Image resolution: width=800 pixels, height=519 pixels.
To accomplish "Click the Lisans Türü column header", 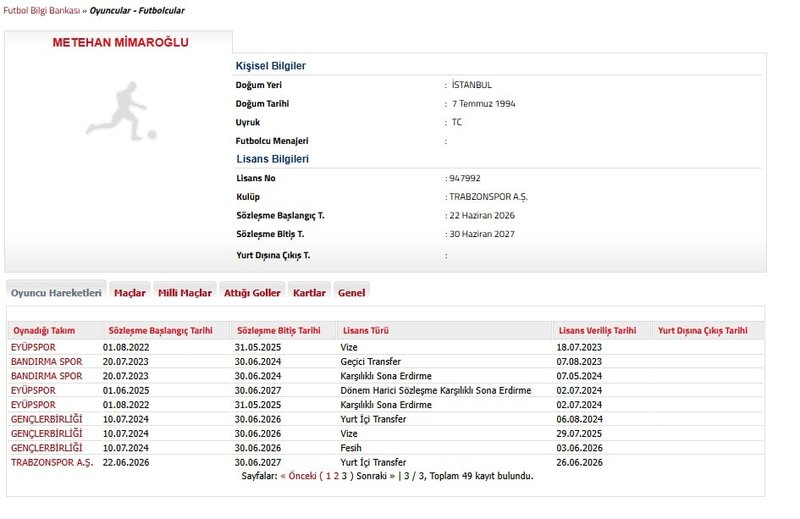I will click(365, 330).
